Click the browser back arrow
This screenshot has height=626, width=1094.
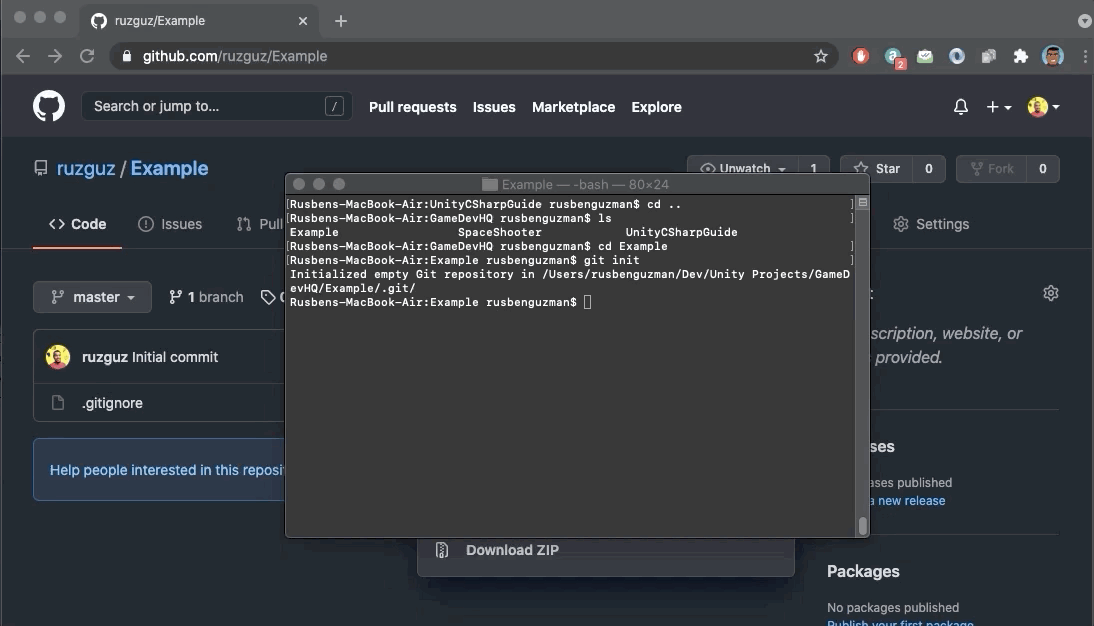pyautogui.click(x=23, y=56)
